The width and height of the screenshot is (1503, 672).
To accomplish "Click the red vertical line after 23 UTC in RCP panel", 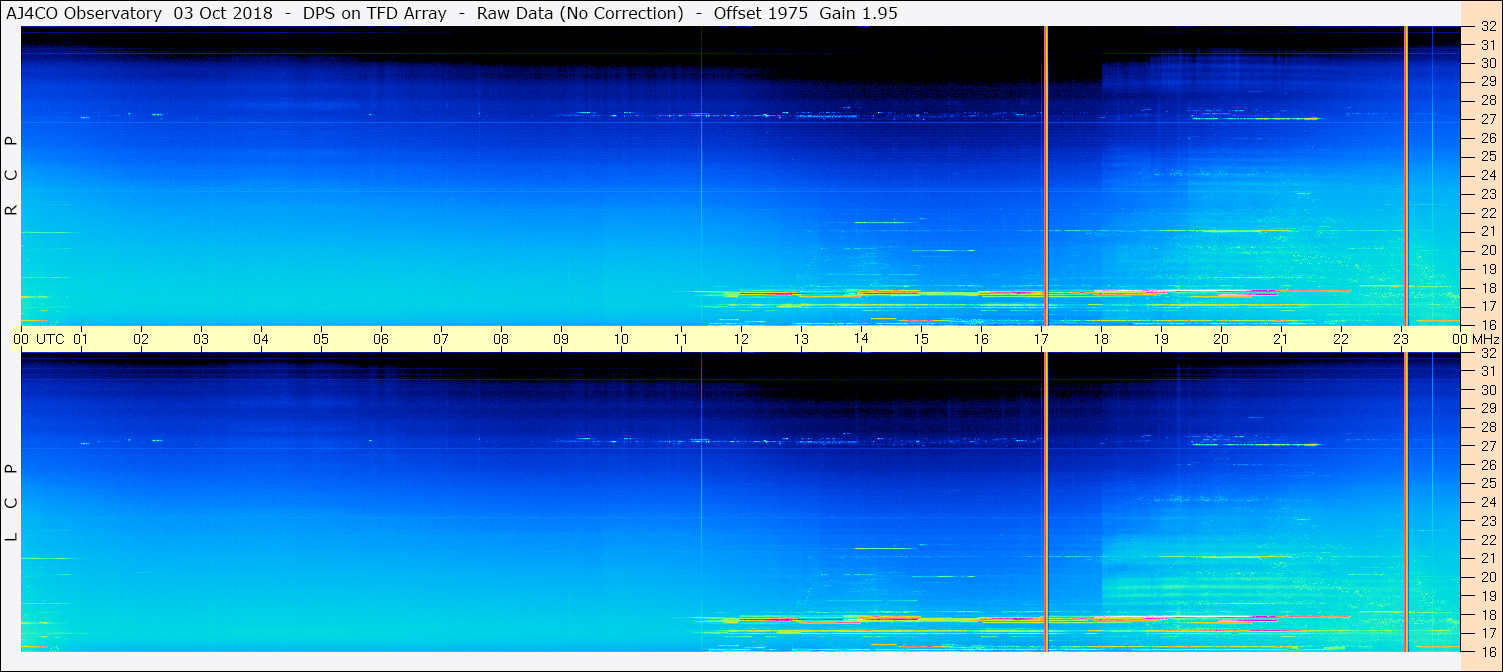I will 1406,176.
